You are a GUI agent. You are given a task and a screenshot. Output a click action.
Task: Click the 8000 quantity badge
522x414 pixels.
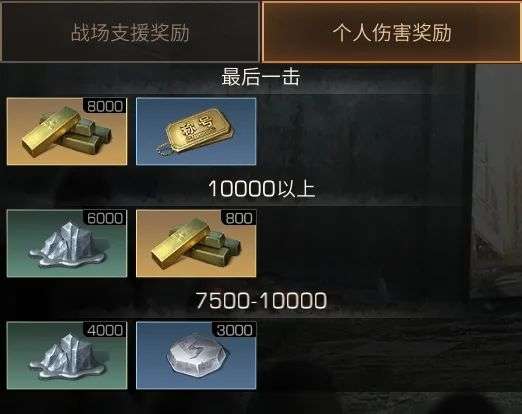(105, 106)
